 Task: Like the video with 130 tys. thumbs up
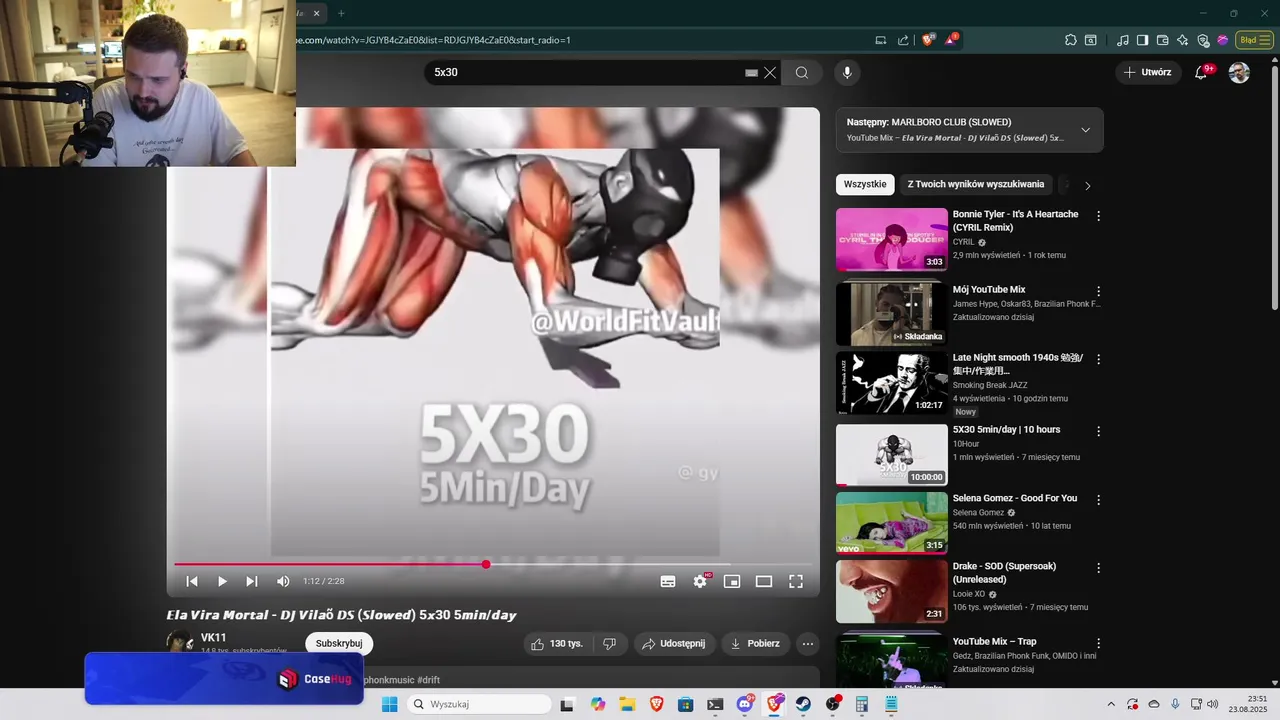click(x=556, y=643)
